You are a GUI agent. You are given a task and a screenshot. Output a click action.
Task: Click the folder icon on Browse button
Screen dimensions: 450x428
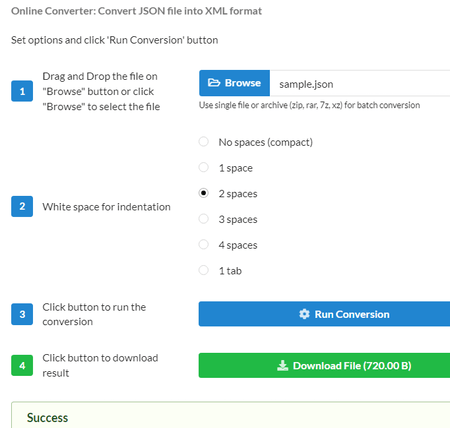pyautogui.click(x=214, y=83)
